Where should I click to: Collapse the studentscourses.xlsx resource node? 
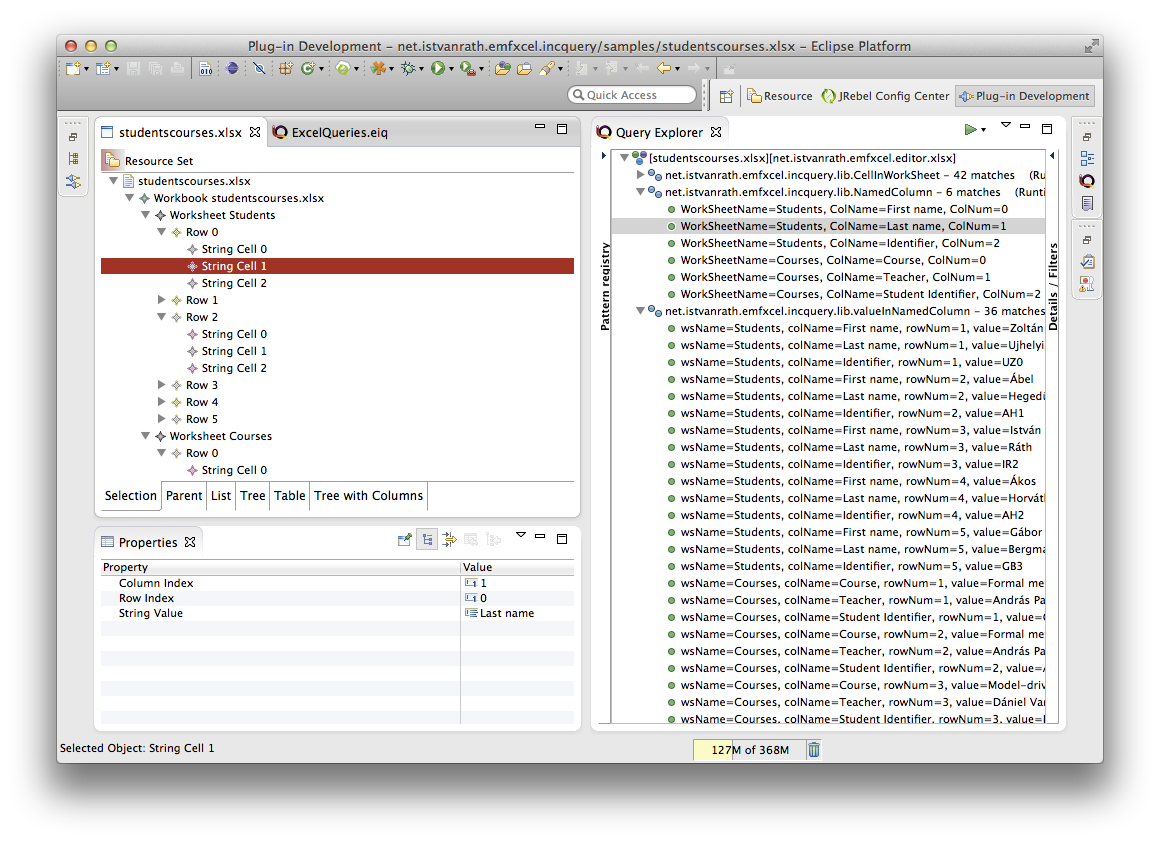click(113, 181)
